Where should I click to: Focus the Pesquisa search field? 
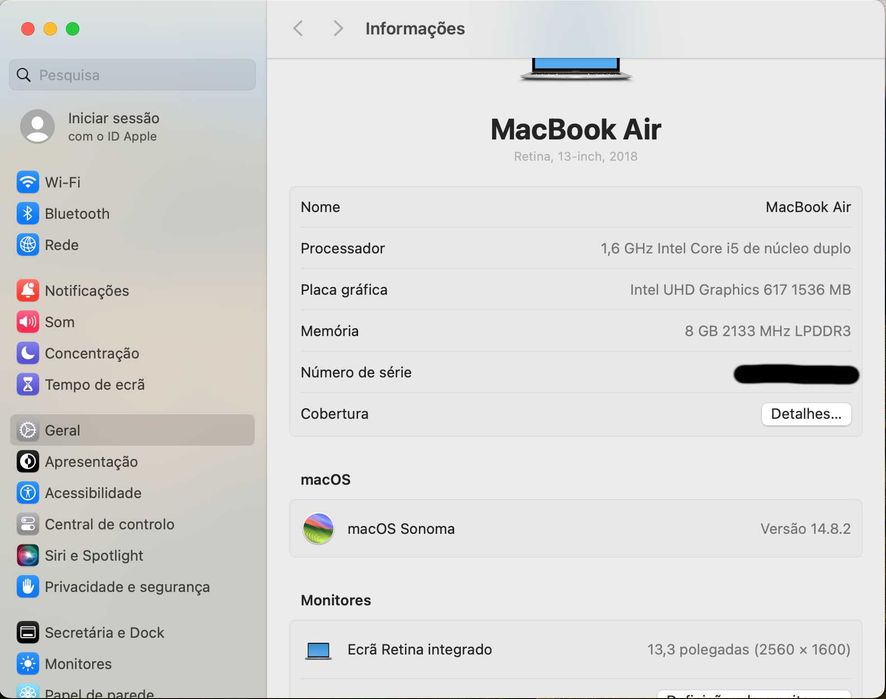click(x=132, y=75)
